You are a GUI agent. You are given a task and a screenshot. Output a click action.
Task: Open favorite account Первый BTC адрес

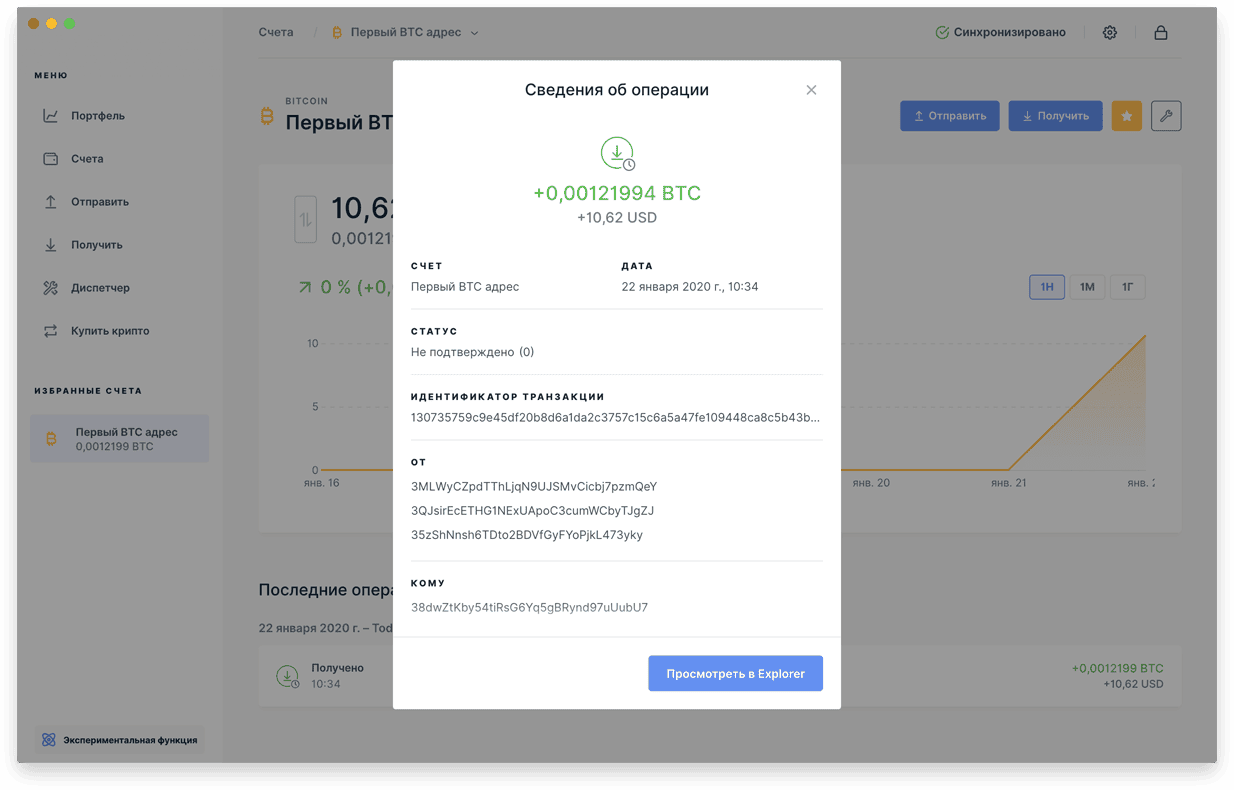[x=120, y=439]
